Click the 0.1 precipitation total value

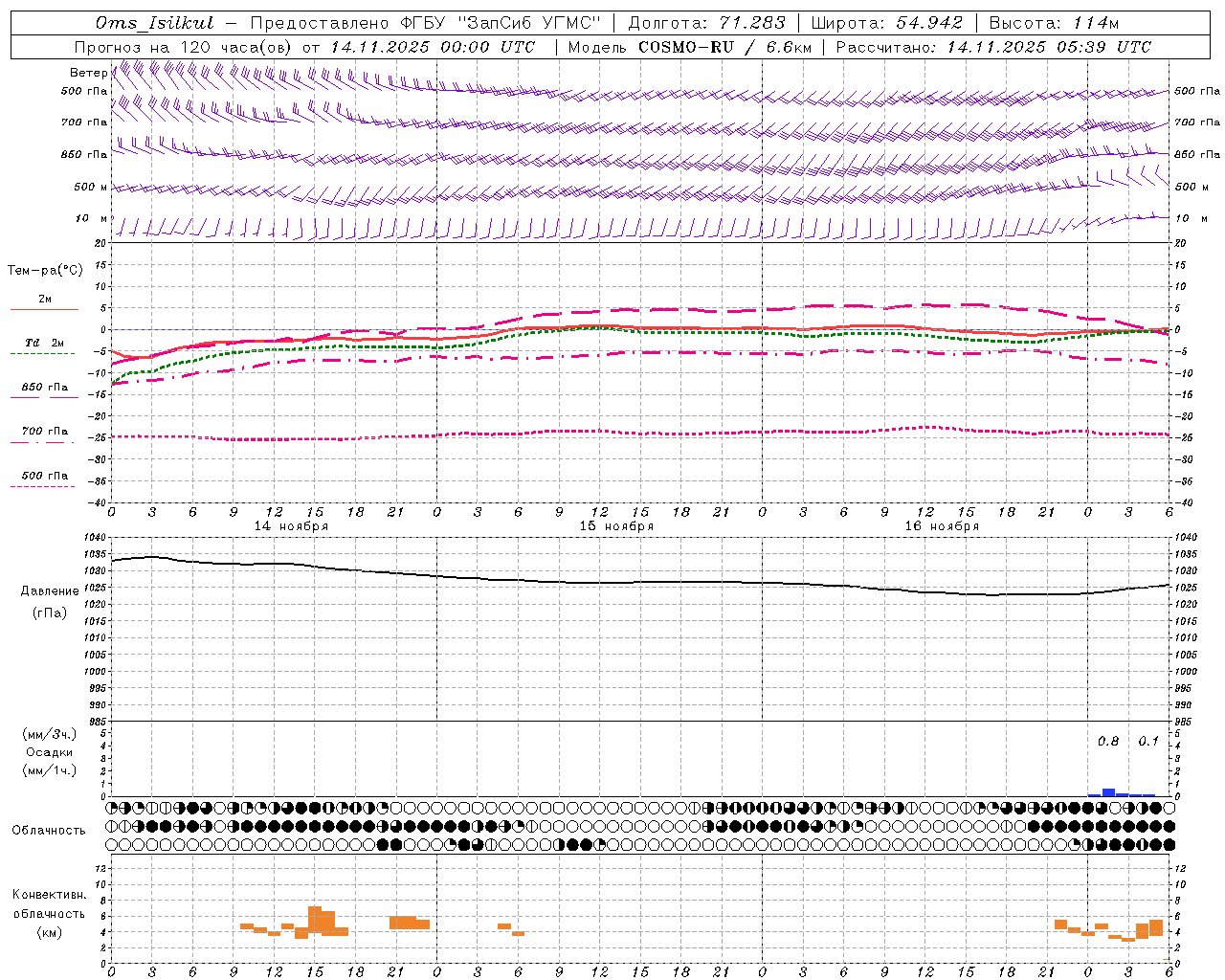(1148, 742)
